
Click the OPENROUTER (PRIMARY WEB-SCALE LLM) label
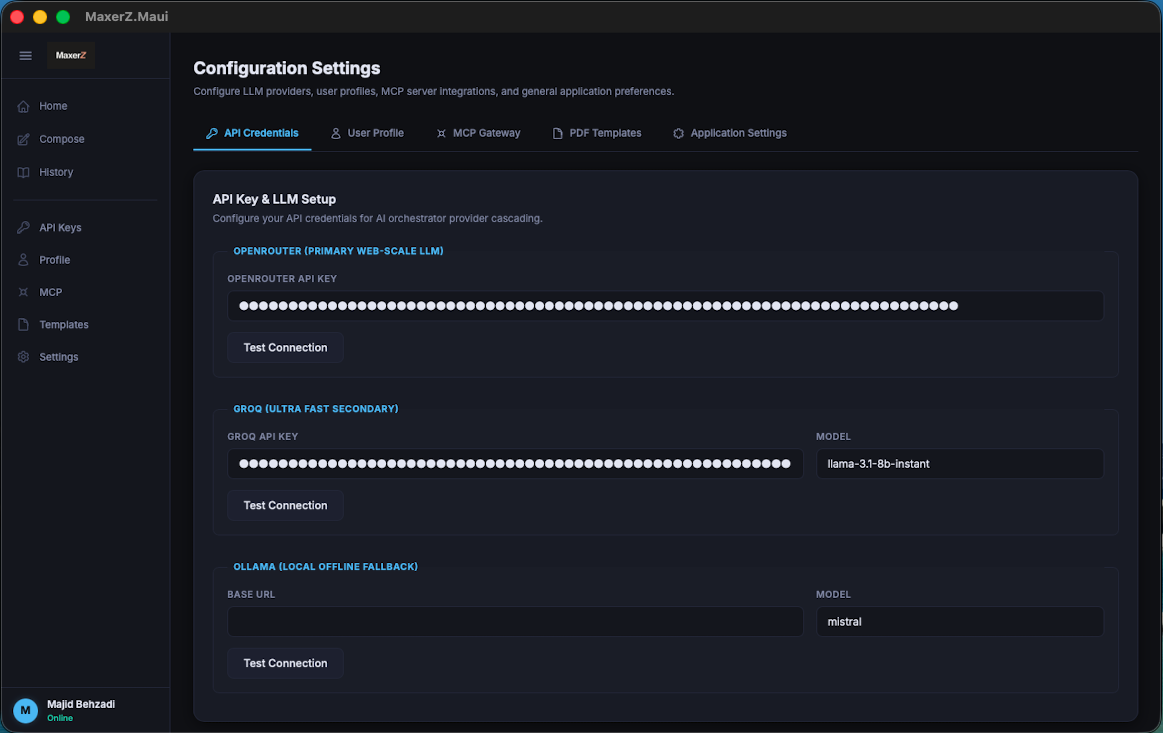338,252
